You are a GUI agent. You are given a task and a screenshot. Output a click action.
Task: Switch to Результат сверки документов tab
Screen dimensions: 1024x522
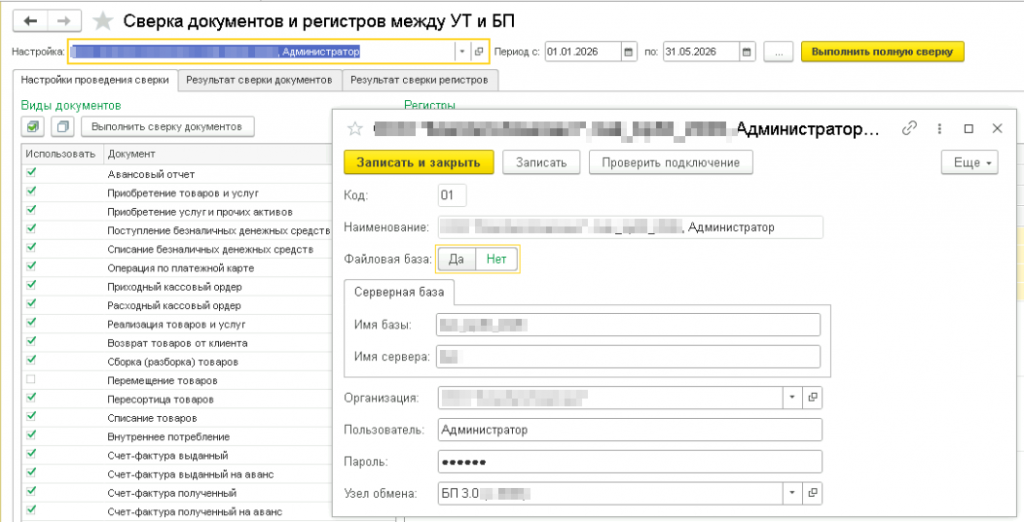259,80
